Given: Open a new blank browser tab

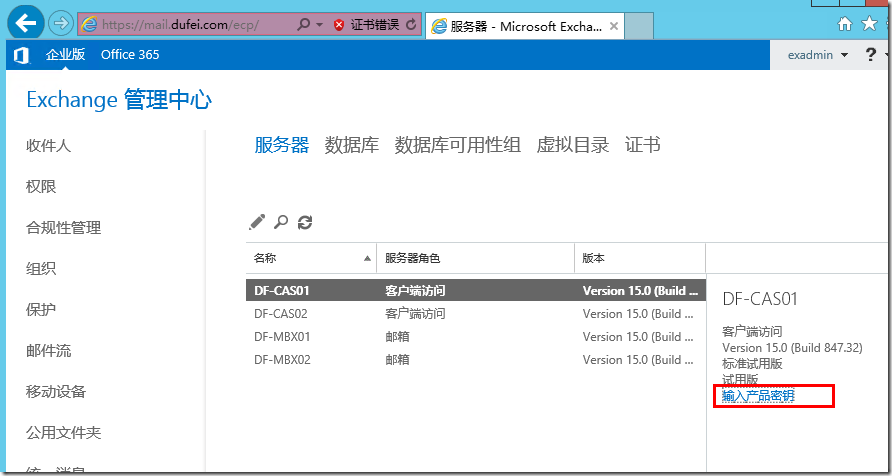Looking at the screenshot, I should tap(639, 26).
